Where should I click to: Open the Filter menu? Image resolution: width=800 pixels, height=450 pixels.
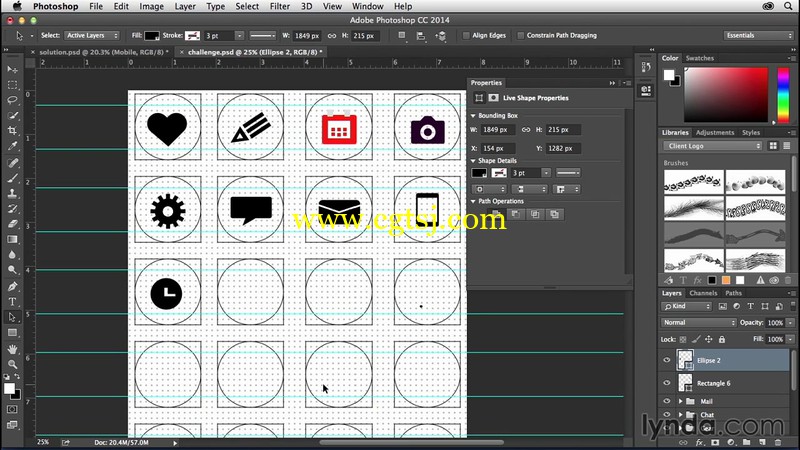click(x=279, y=6)
